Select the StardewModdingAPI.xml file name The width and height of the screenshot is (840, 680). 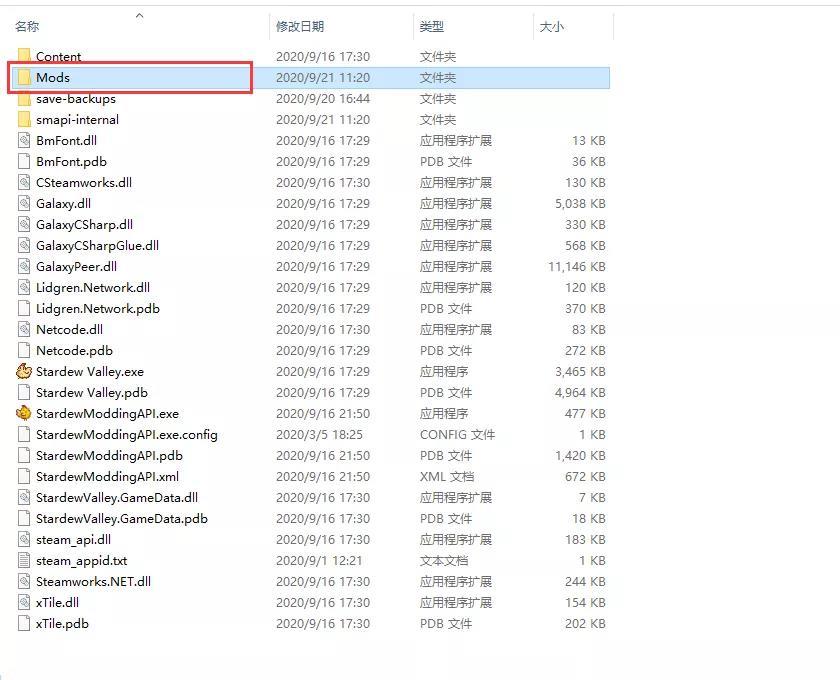(x=108, y=476)
